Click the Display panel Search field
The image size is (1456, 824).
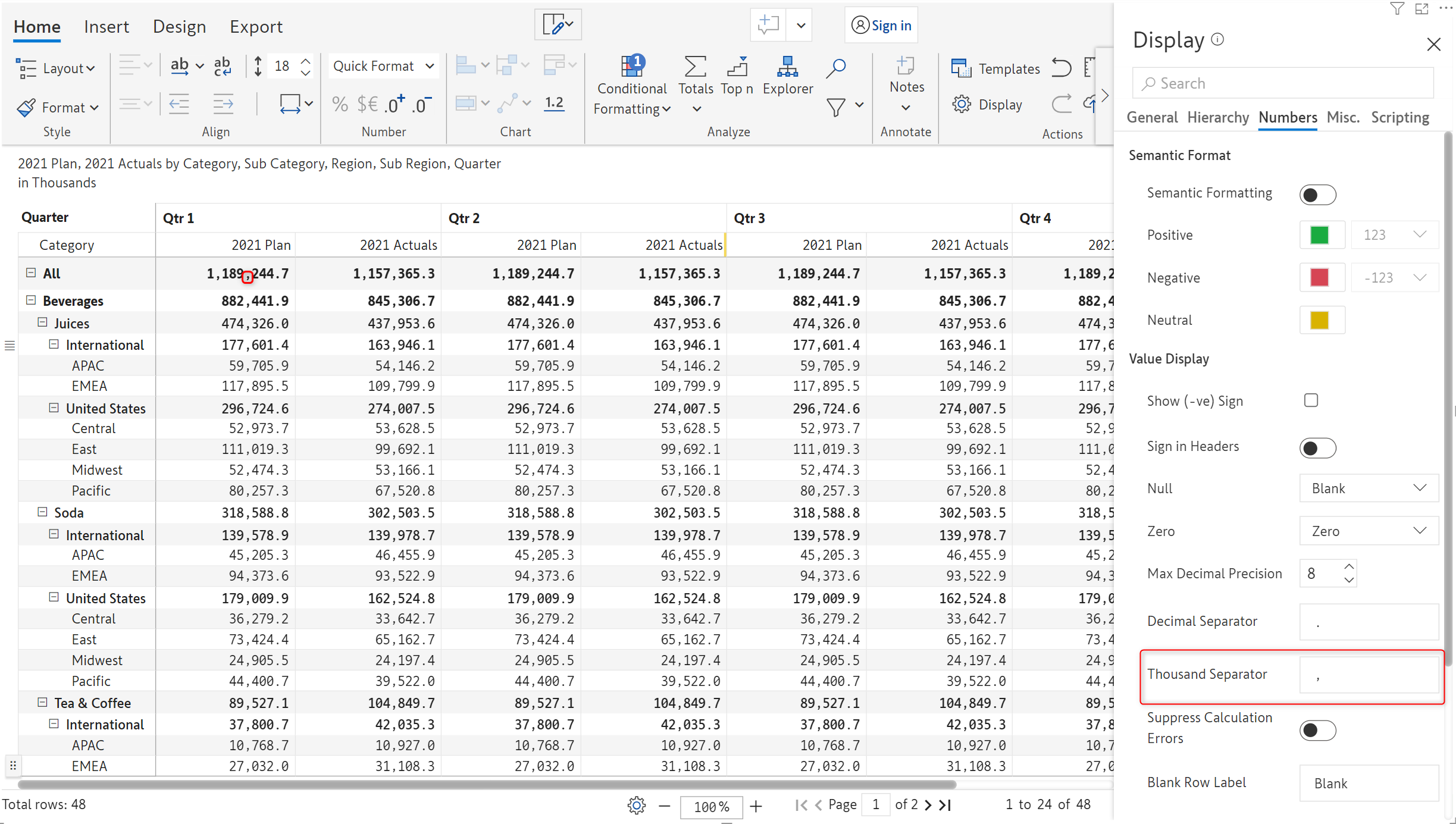pyautogui.click(x=1283, y=83)
